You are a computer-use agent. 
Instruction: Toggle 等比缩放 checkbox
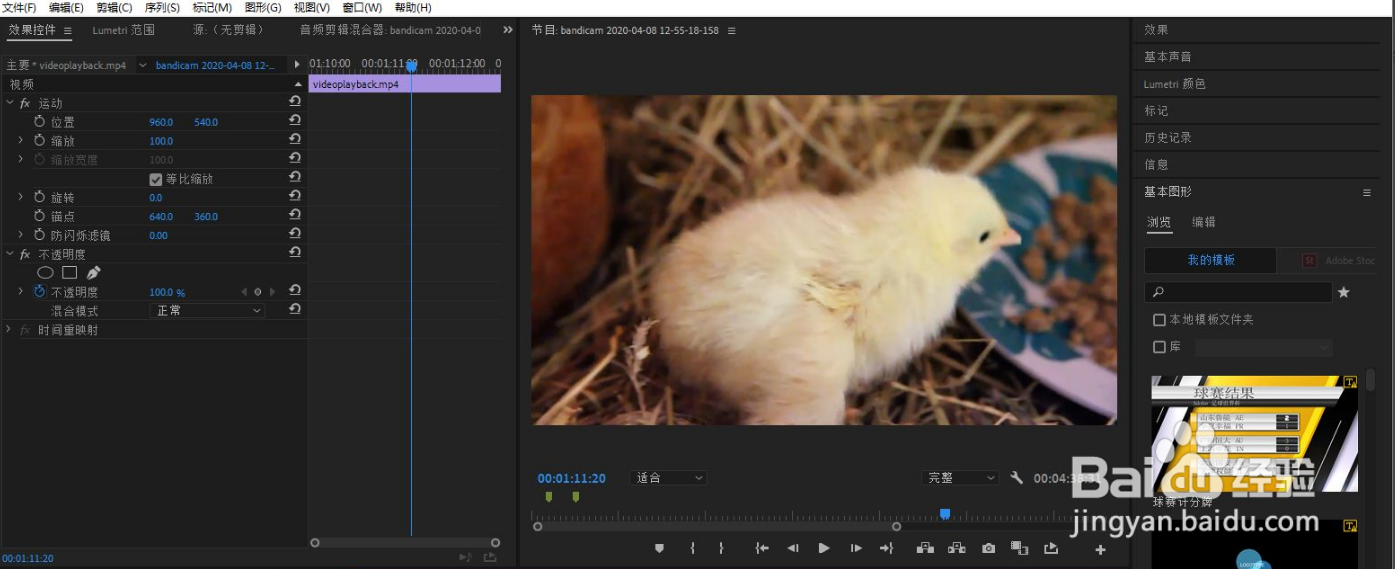click(x=155, y=179)
